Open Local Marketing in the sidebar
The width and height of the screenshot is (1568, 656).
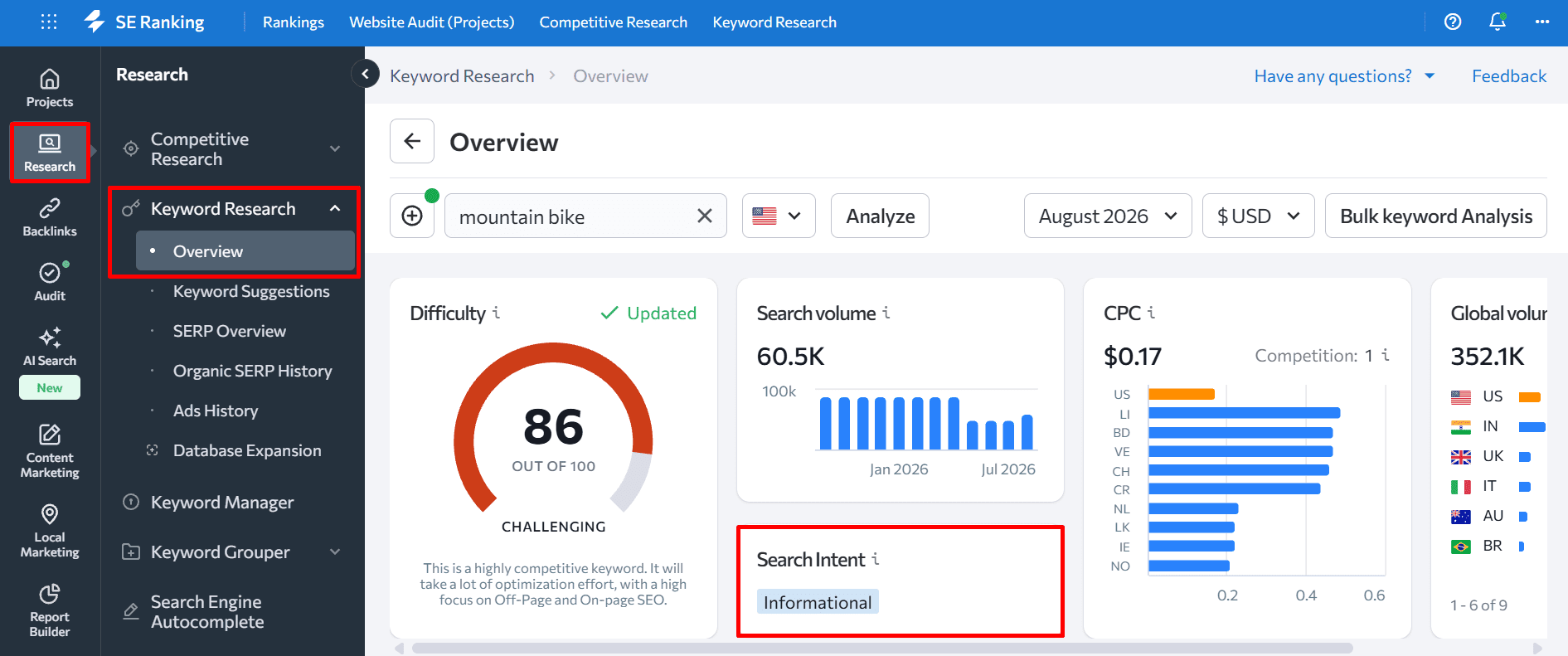pos(50,531)
